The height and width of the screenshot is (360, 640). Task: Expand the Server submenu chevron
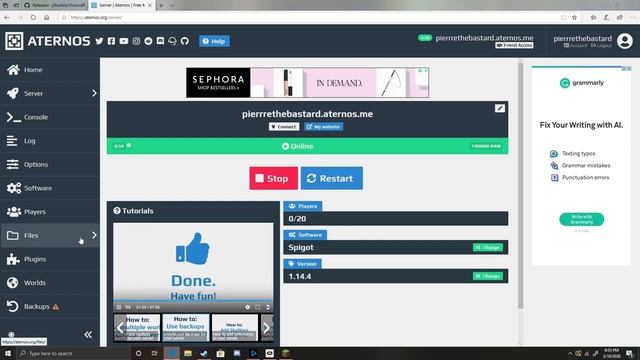(94, 93)
